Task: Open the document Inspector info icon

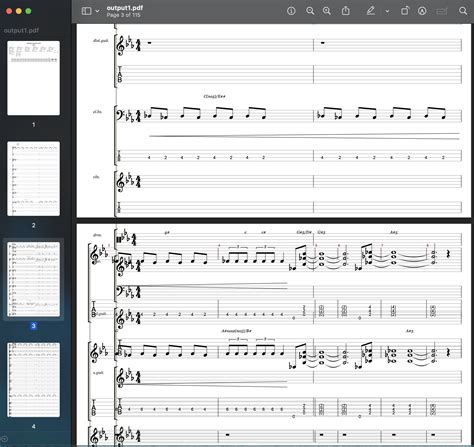Action: [291, 11]
